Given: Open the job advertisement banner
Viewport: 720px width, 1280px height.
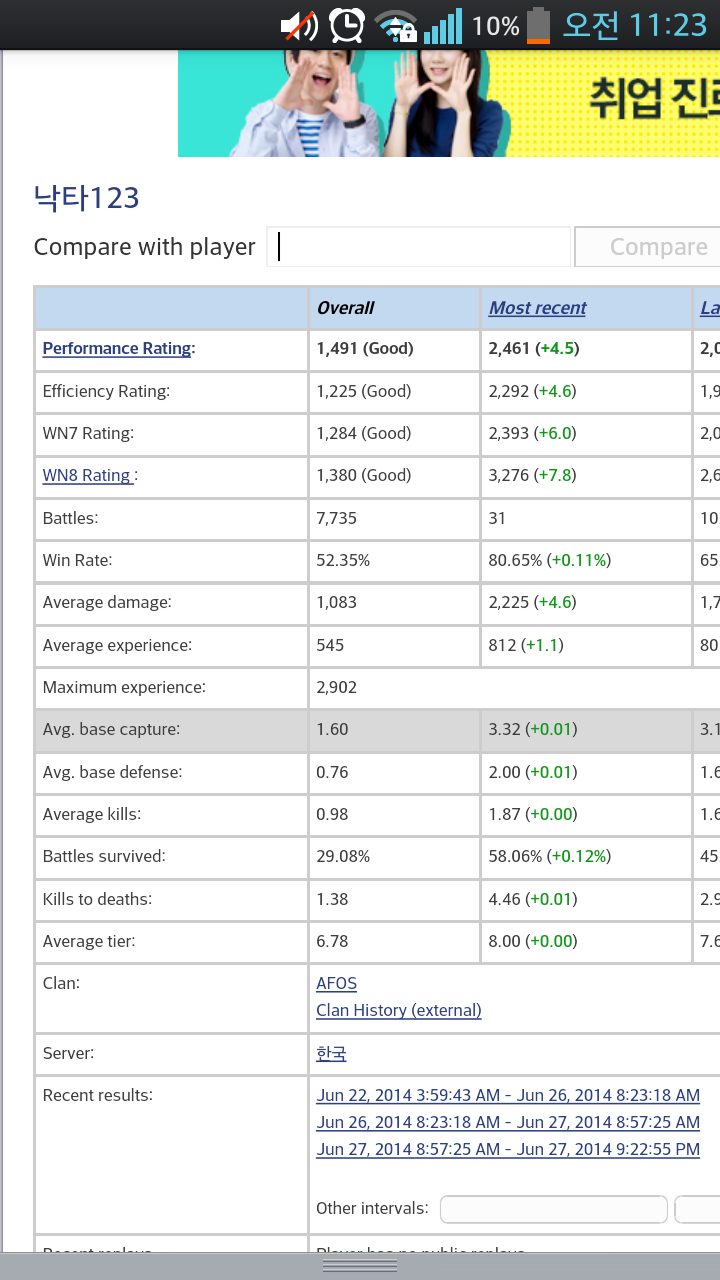Looking at the screenshot, I should tap(448, 103).
